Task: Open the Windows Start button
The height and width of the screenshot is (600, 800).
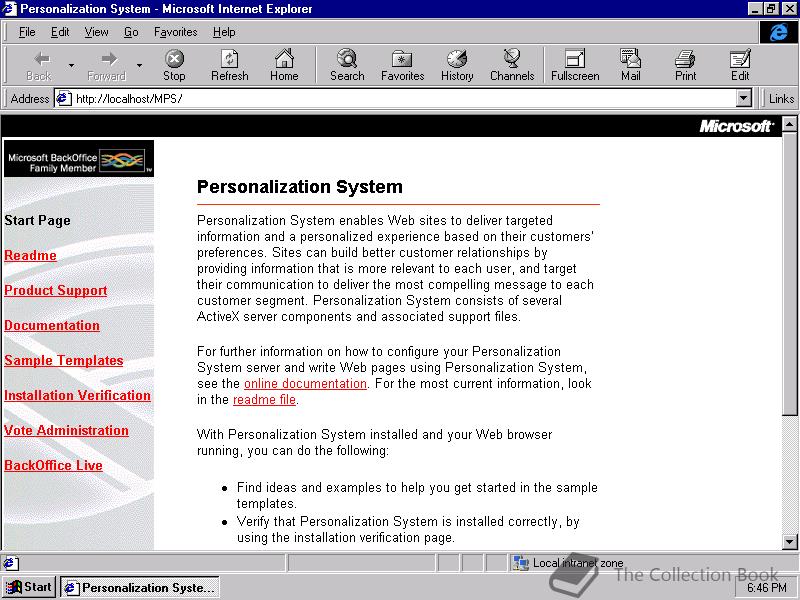Action: tap(29, 587)
